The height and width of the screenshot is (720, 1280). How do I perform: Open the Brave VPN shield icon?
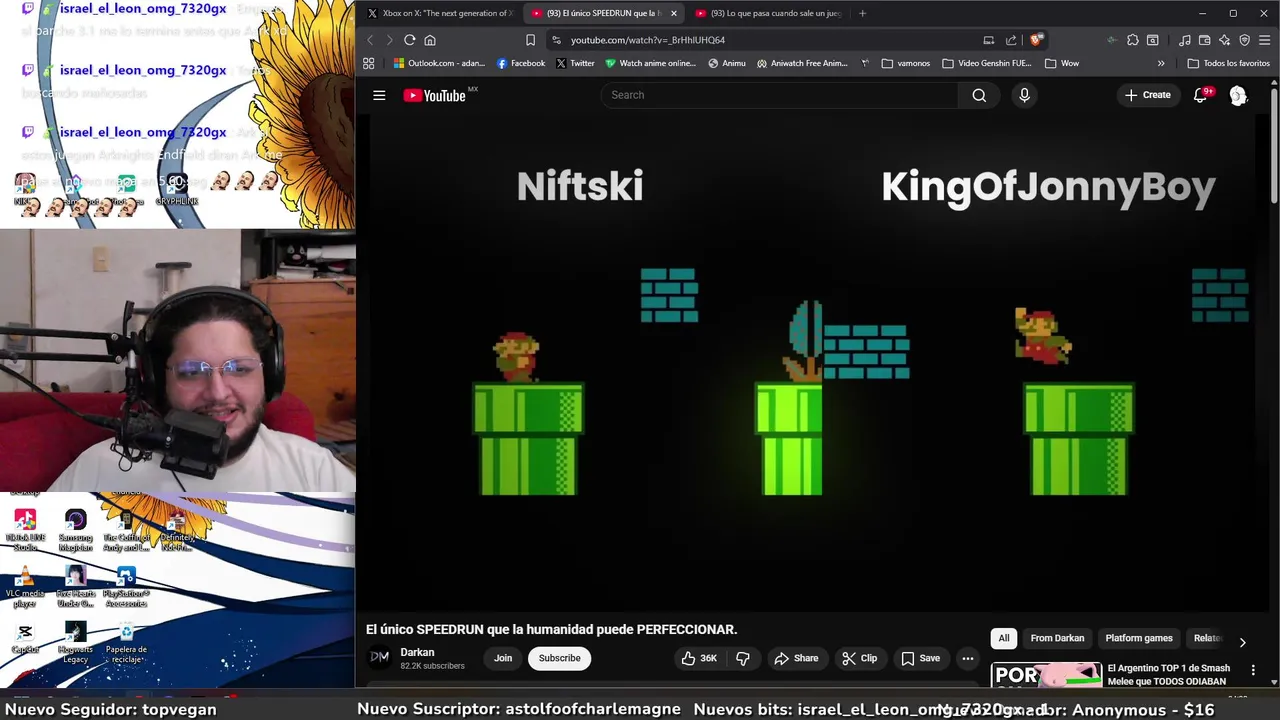click(x=1245, y=40)
